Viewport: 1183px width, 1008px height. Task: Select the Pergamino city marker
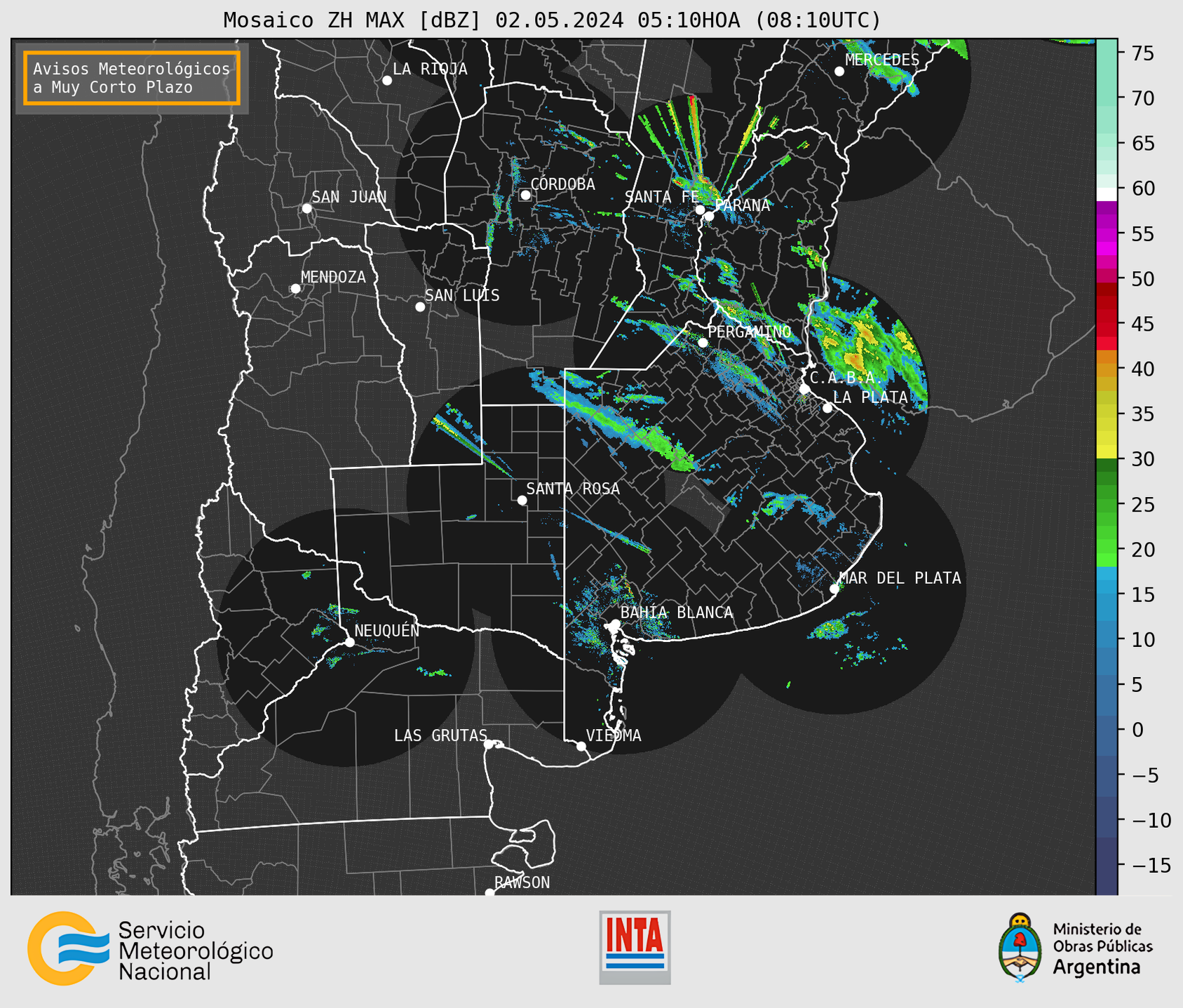(703, 343)
